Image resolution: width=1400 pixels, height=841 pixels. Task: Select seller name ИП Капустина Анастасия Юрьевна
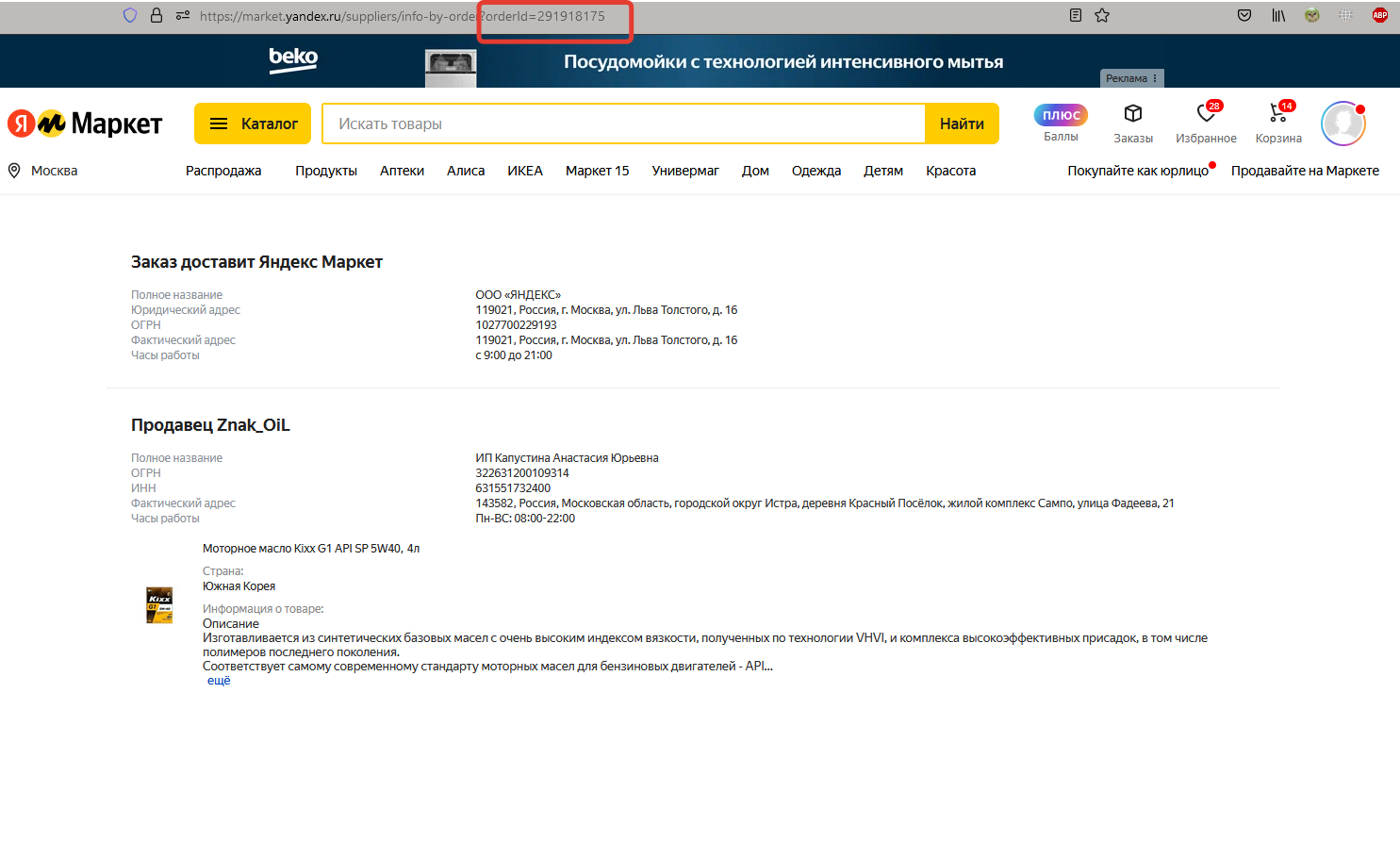click(x=567, y=458)
